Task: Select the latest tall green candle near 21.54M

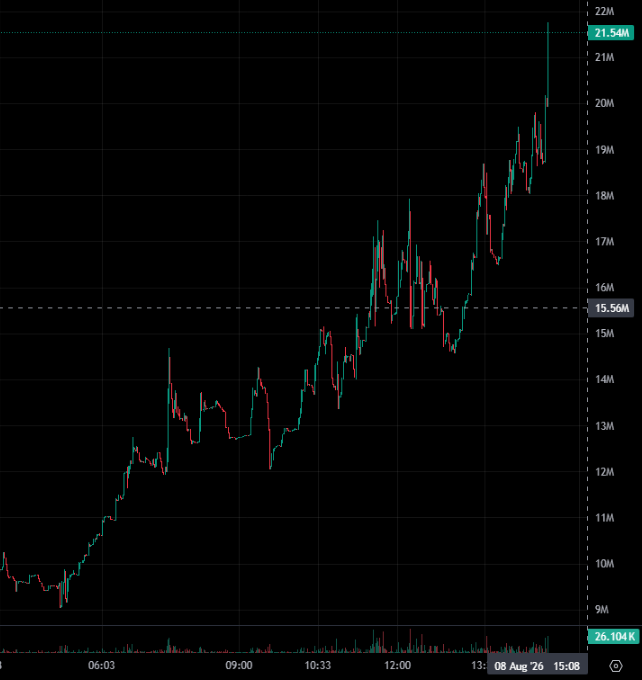Action: click(548, 63)
